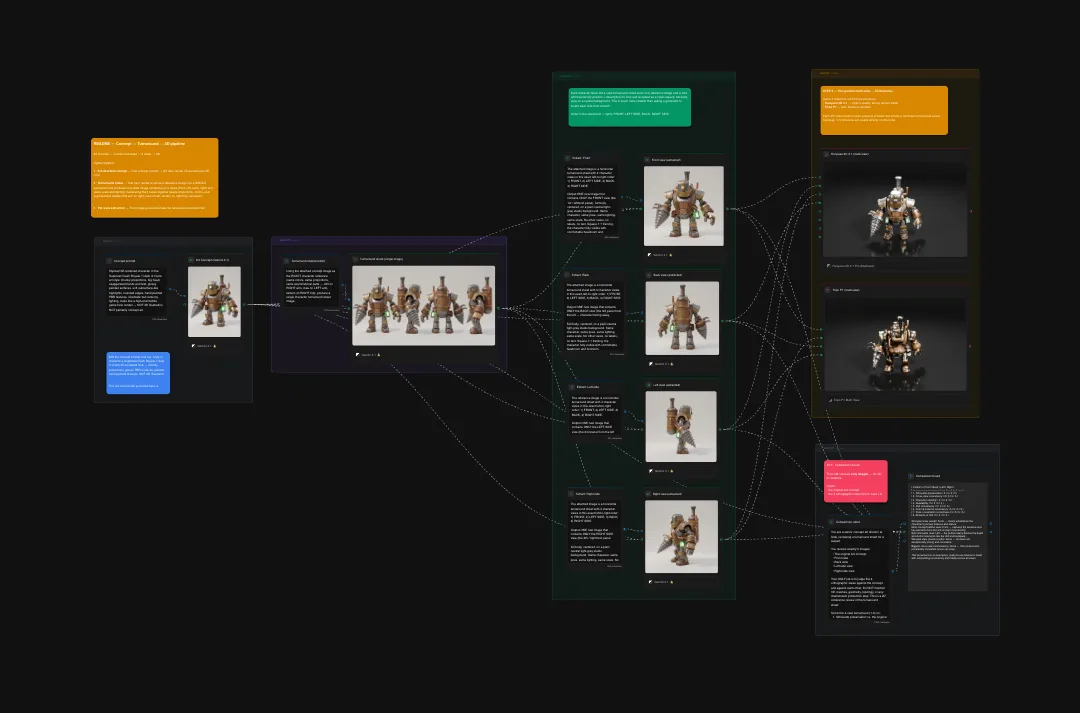Click model icon under the Right view image
Viewport: 1080px width, 713px height.
tap(650, 582)
